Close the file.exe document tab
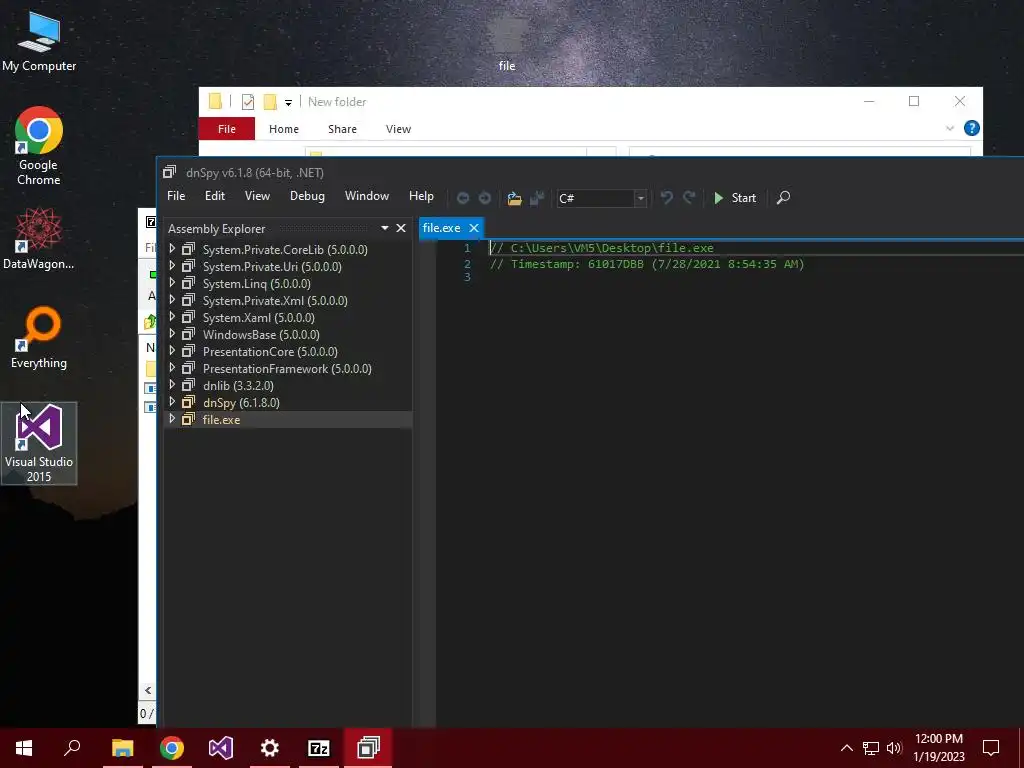 (x=474, y=228)
